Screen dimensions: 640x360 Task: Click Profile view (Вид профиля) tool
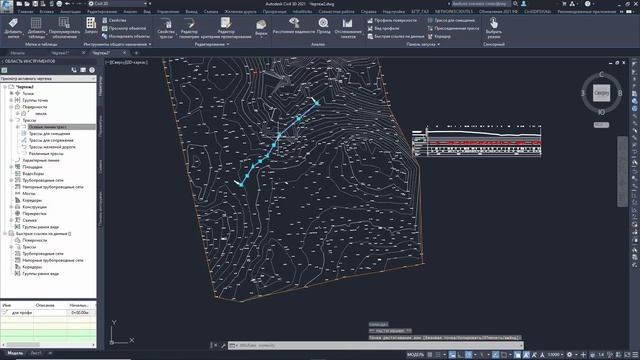(x=383, y=28)
